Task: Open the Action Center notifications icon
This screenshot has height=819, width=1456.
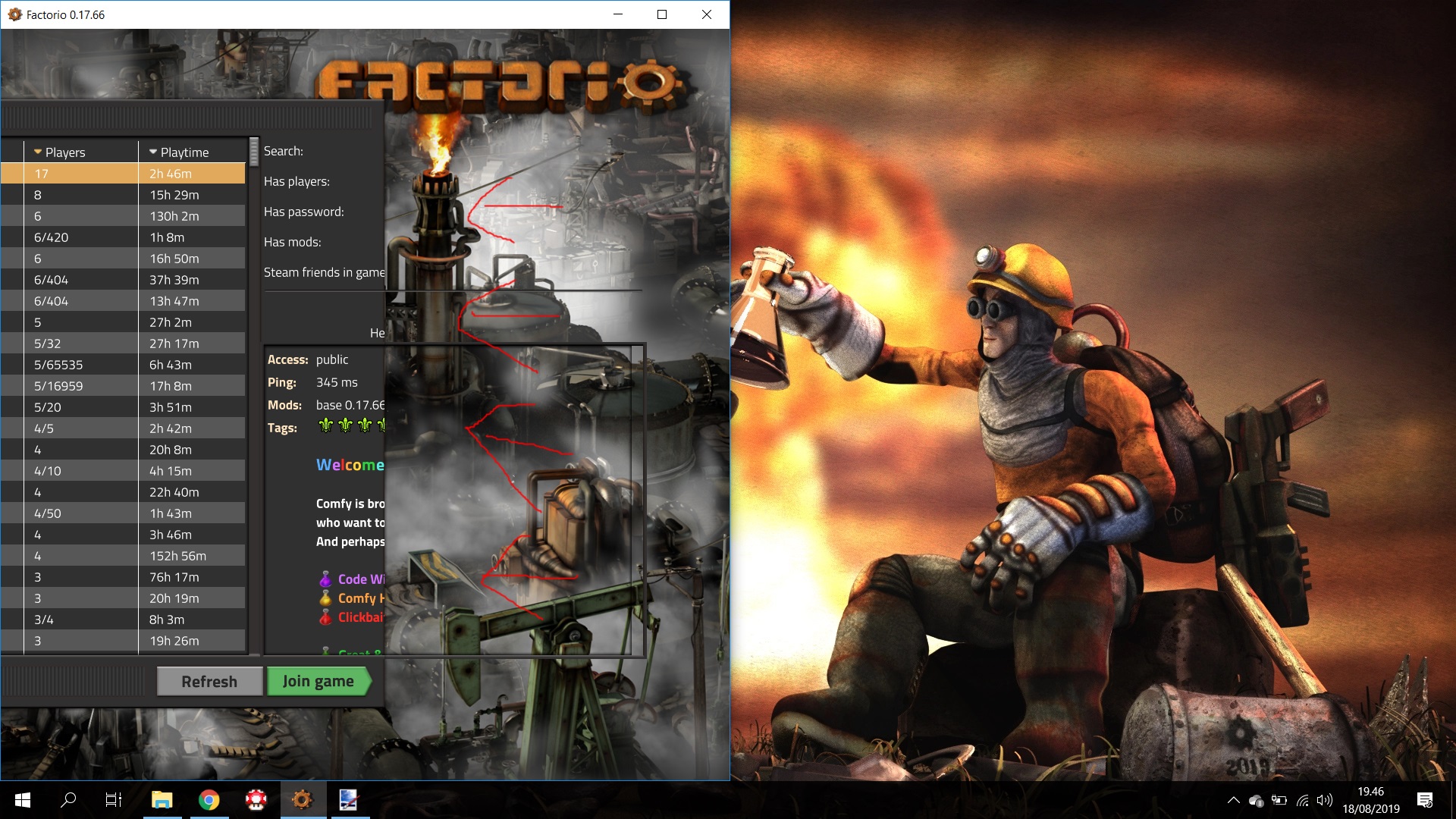Action: [1425, 800]
